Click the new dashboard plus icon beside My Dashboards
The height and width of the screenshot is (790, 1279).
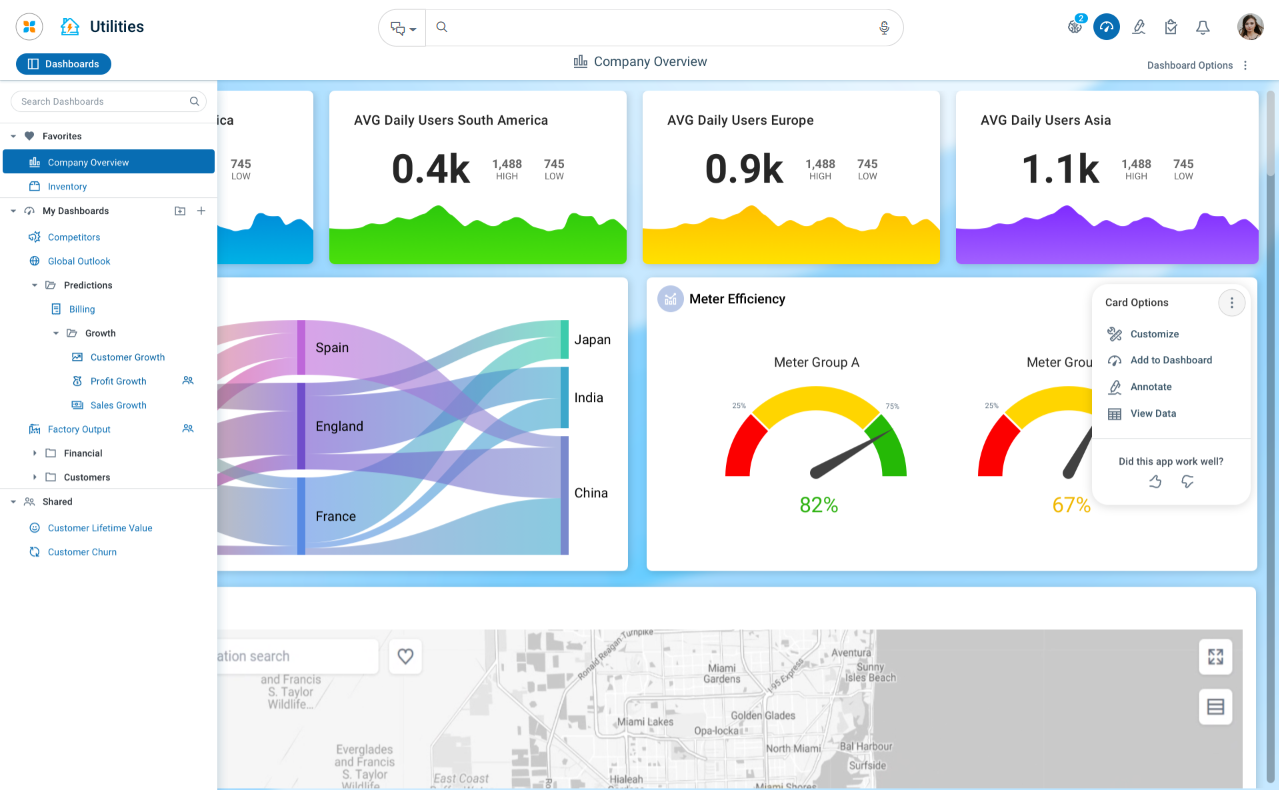(x=200, y=211)
